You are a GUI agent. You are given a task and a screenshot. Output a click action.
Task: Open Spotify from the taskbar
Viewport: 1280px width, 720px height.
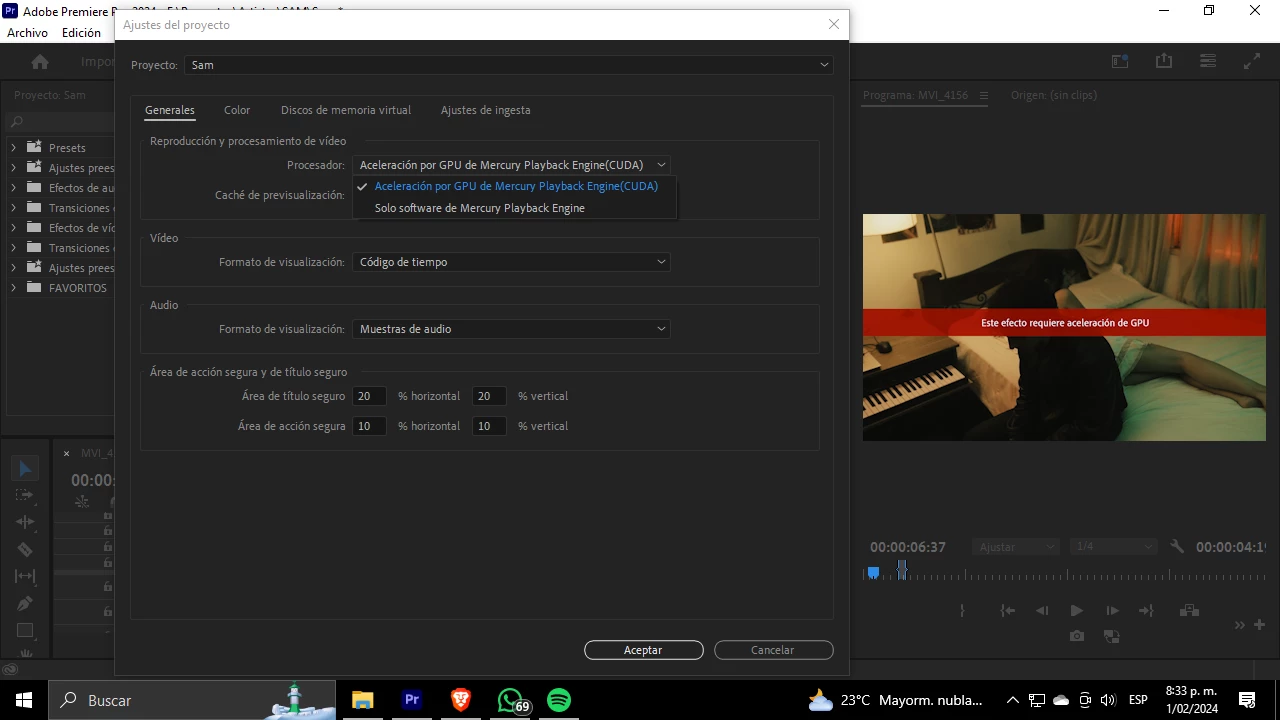[x=559, y=700]
